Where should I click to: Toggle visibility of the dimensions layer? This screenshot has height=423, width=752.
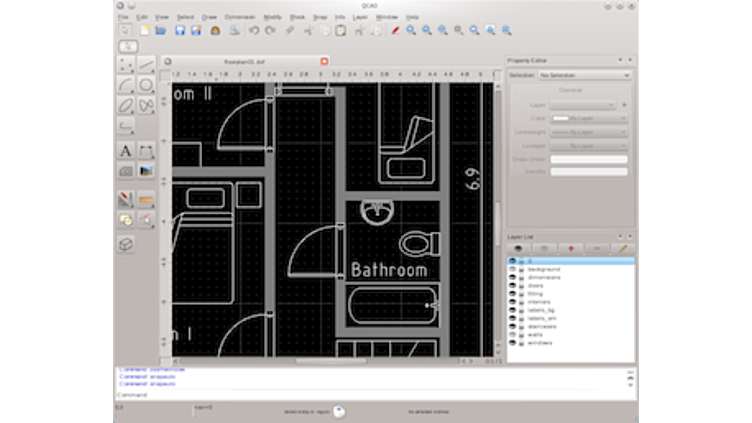[512, 278]
